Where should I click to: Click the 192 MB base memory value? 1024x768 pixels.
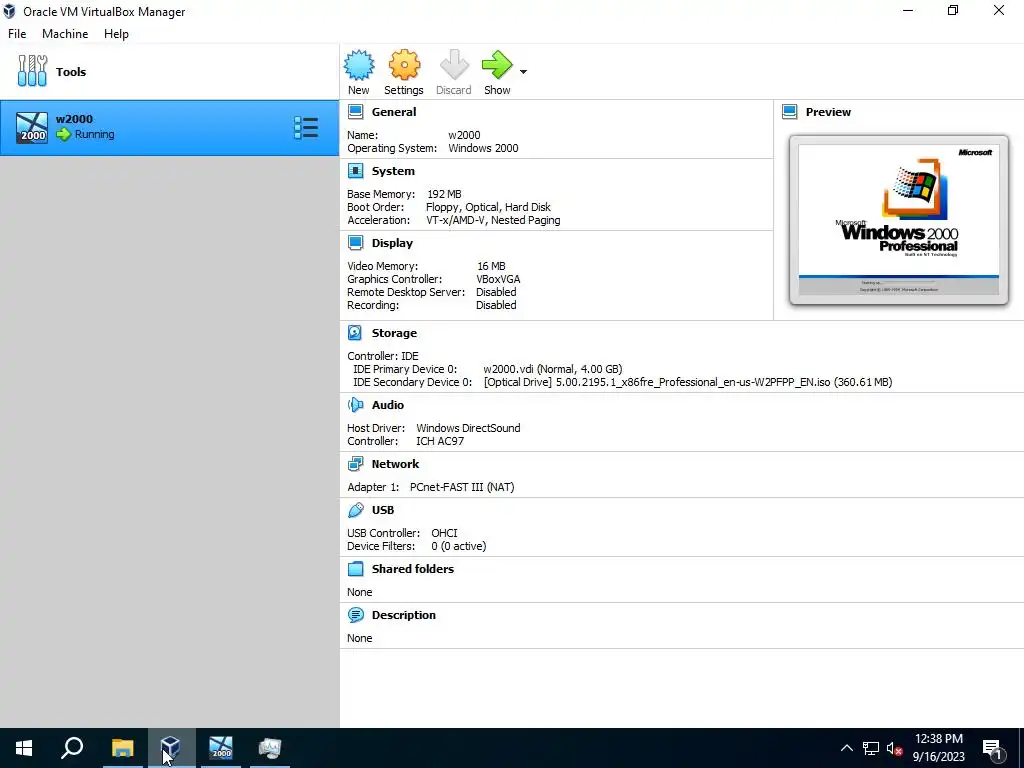click(444, 194)
